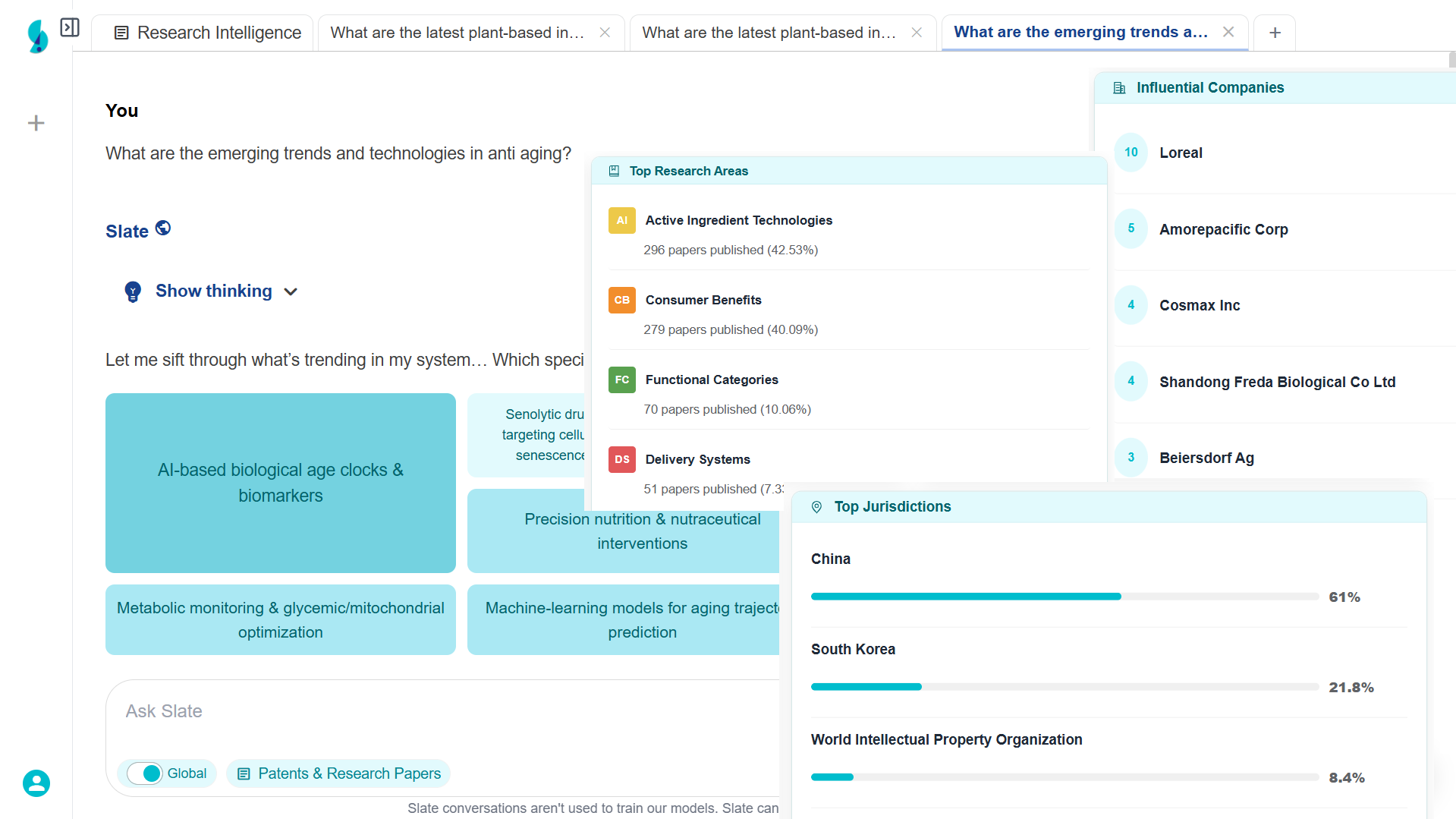Viewport: 1456px width, 819px height.
Task: Select AI-based biological age clocks suggestion
Action: [280, 483]
